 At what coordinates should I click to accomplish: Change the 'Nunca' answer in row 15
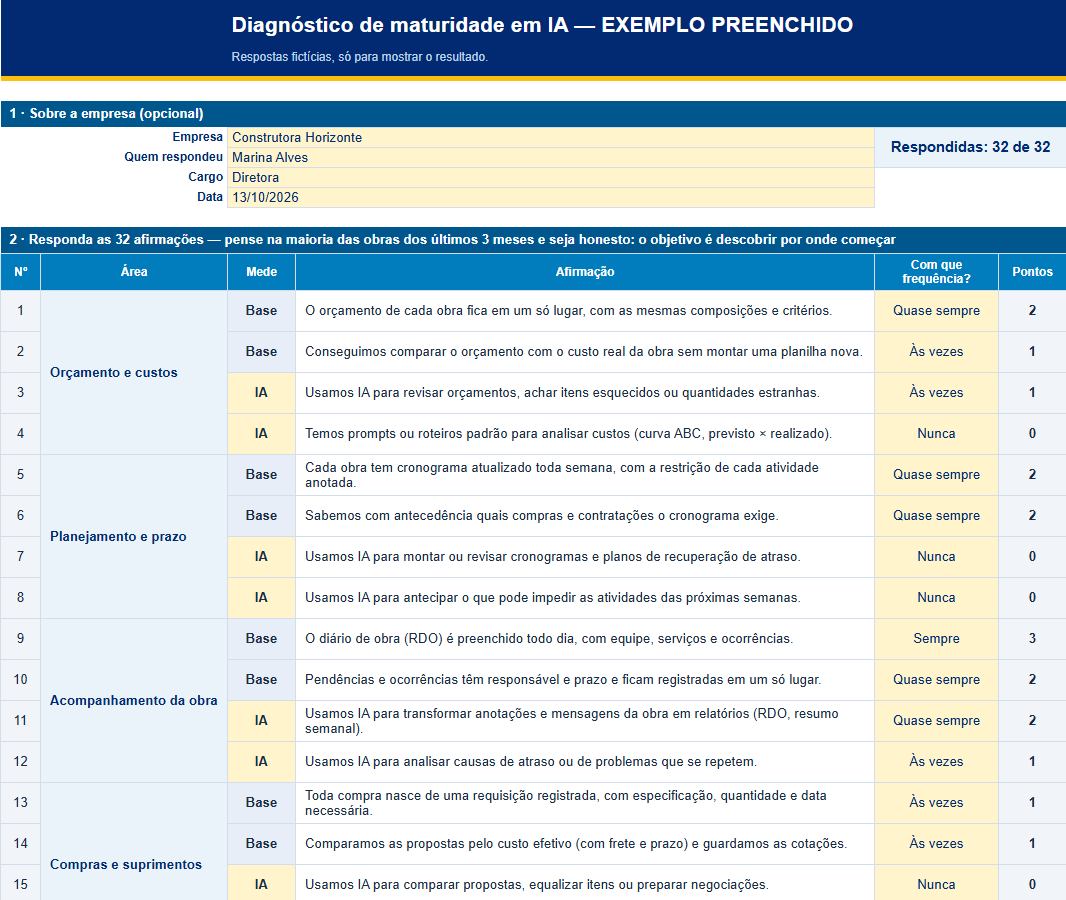[936, 884]
